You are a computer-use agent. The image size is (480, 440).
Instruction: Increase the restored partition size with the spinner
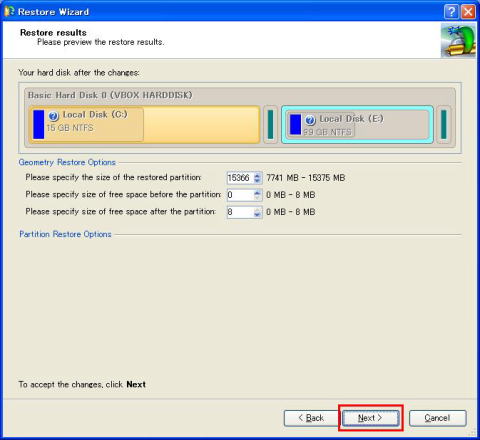[x=257, y=175]
